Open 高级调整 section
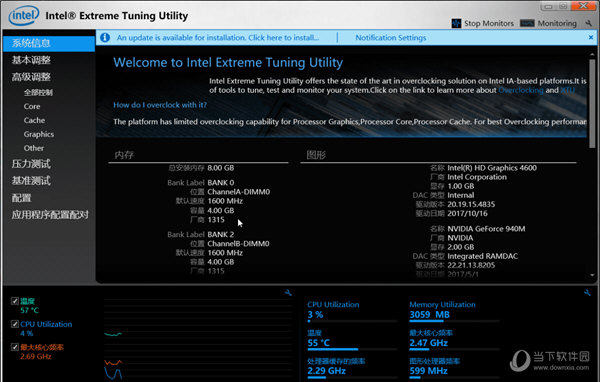Screen dimensions: 600x382 click(31, 77)
